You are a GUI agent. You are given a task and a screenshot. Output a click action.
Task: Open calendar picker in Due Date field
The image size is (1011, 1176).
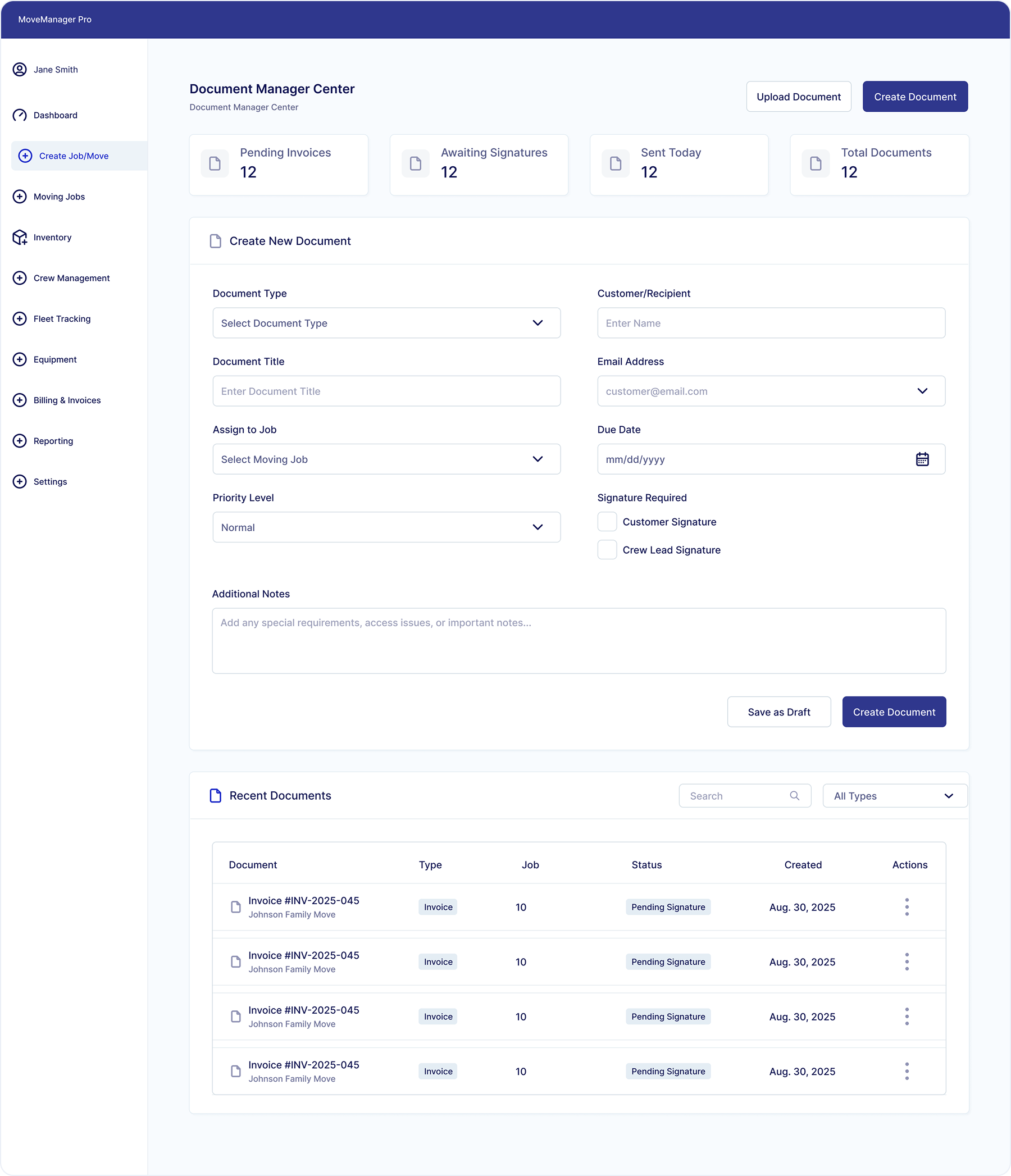click(922, 459)
